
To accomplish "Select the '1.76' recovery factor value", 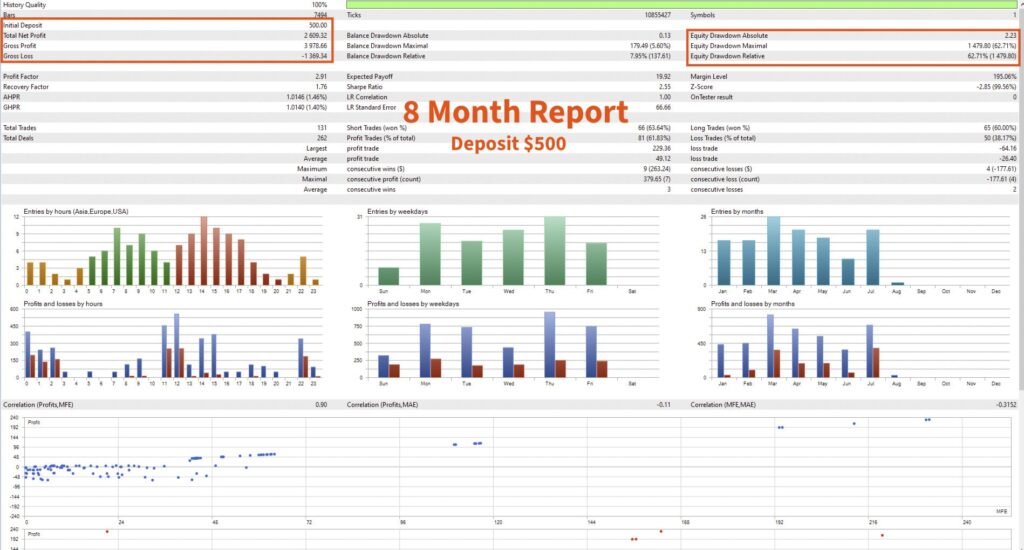I will coord(321,87).
